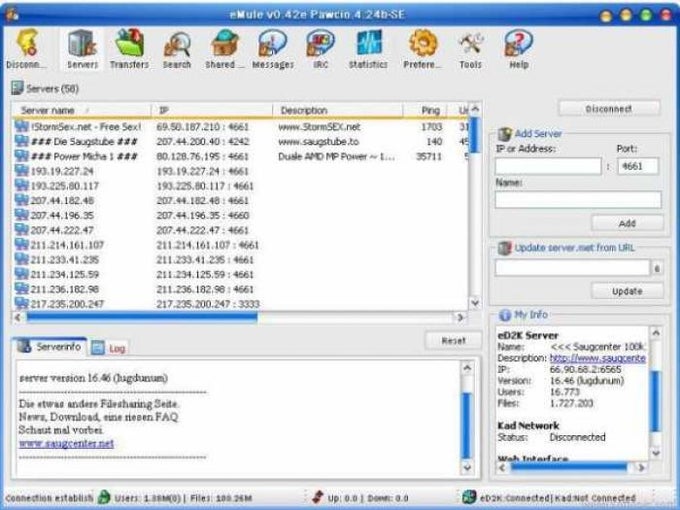The height and width of the screenshot is (510, 680).
Task: Open the Help toolbar icon
Action: (518, 43)
